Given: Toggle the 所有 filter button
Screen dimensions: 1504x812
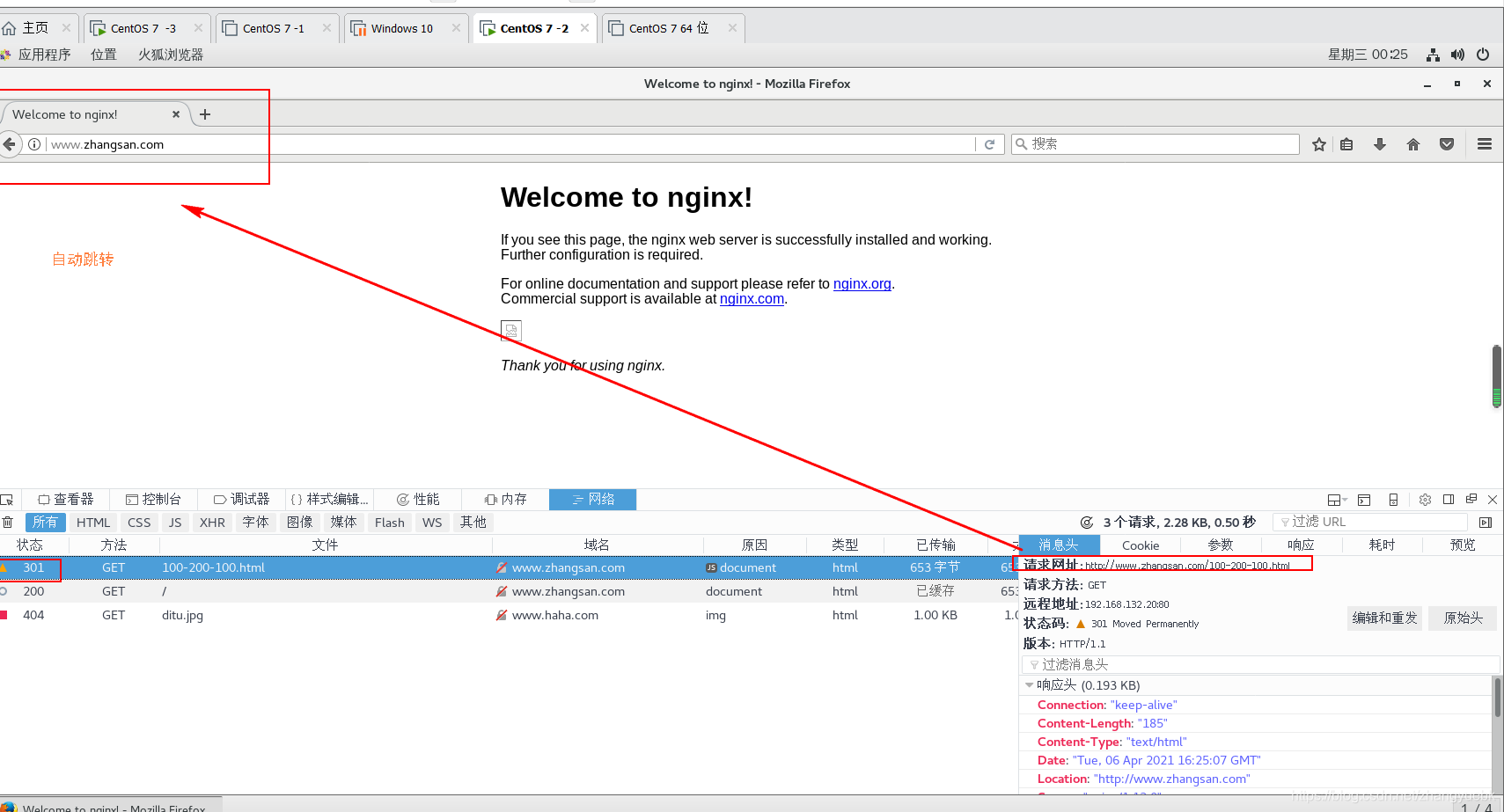Looking at the screenshot, I should [46, 523].
